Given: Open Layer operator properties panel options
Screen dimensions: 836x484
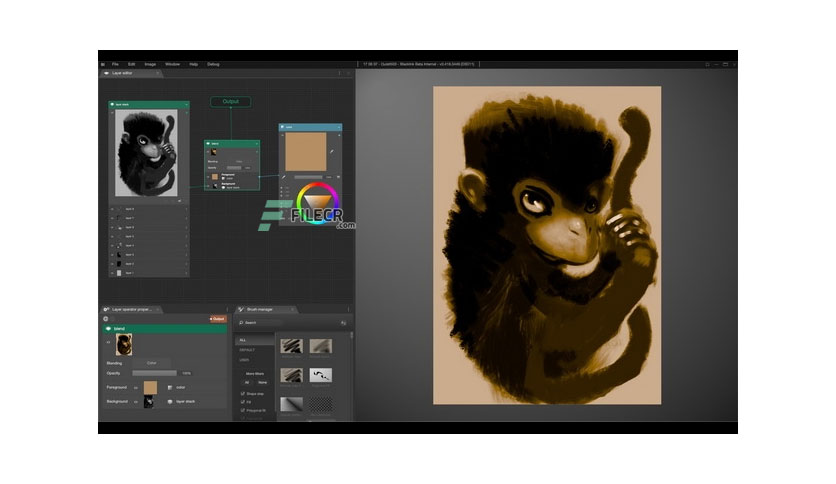Looking at the screenshot, I should (x=227, y=310).
